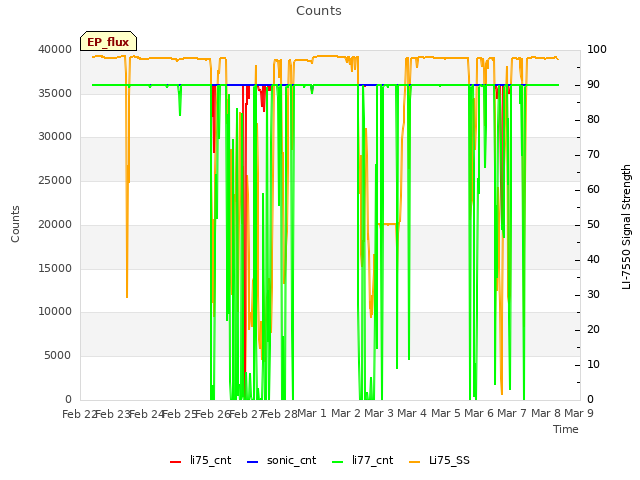Click the Mar 8 date tick
640x480 pixels.
(x=546, y=413)
